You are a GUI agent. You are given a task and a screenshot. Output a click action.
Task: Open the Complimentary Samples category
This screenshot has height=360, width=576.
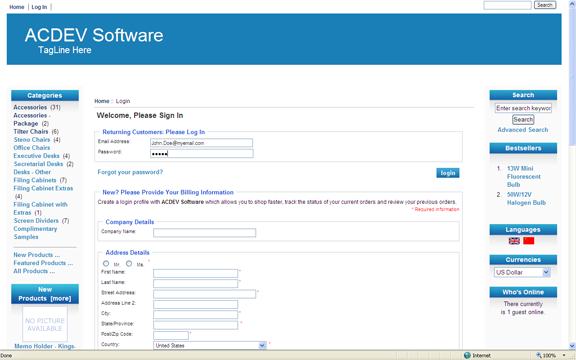point(35,233)
